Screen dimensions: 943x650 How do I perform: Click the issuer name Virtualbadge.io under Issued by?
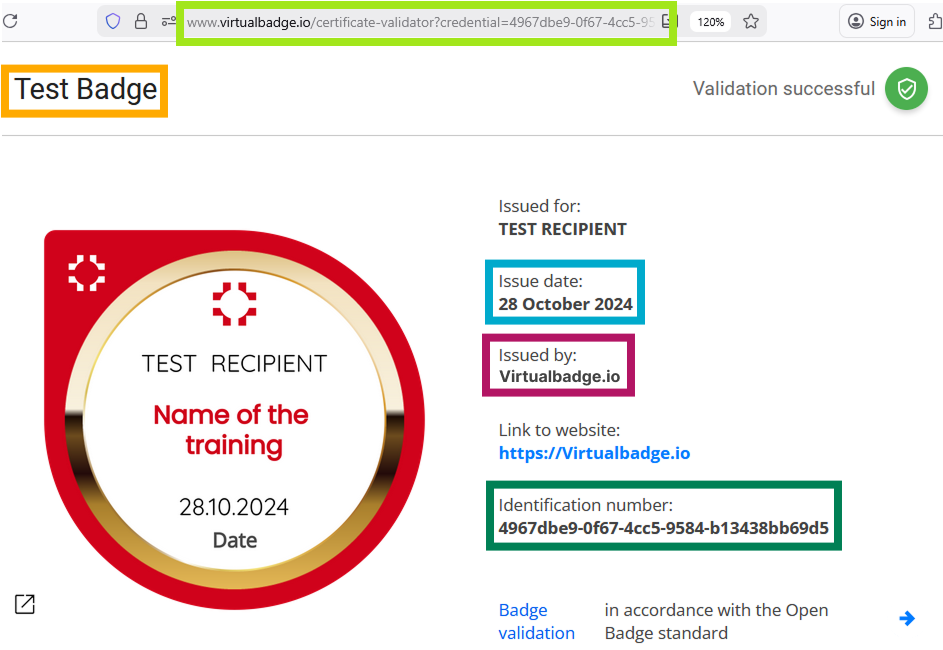tap(559, 376)
